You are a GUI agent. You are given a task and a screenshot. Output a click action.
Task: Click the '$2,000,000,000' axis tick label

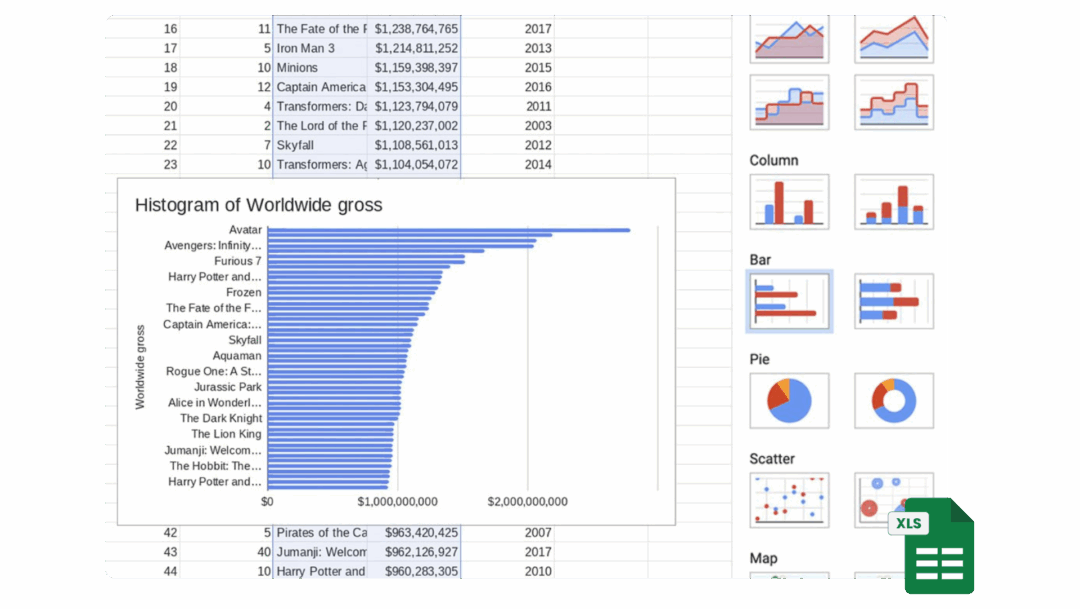click(x=528, y=502)
